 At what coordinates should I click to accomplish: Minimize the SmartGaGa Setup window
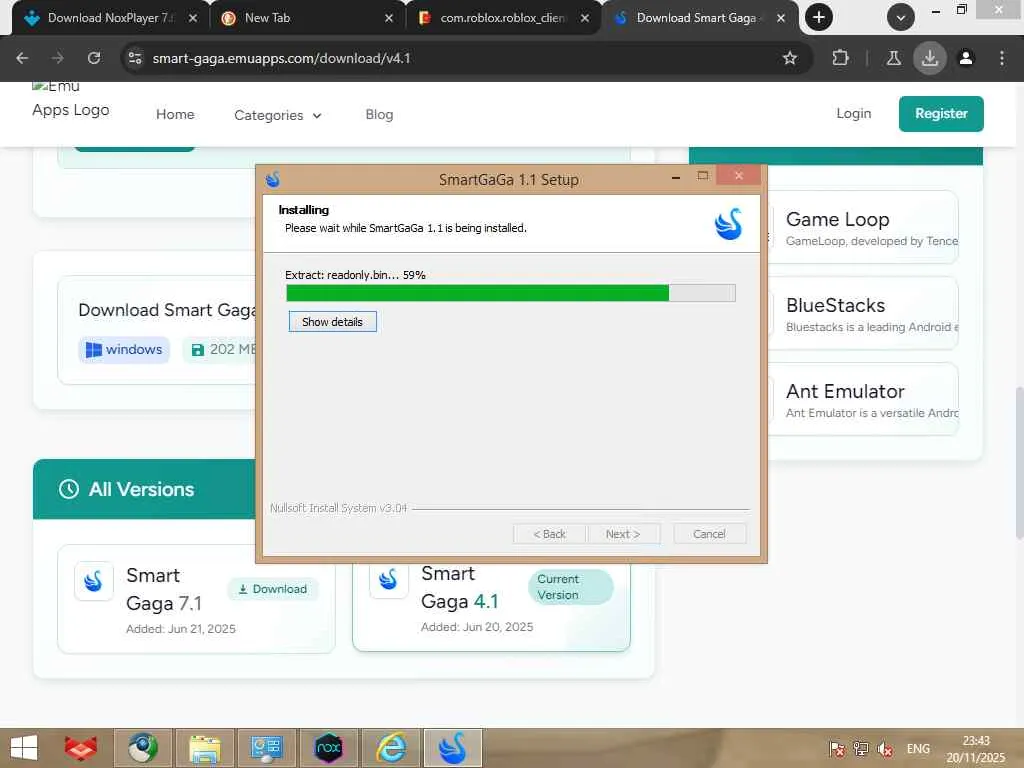coord(676,177)
